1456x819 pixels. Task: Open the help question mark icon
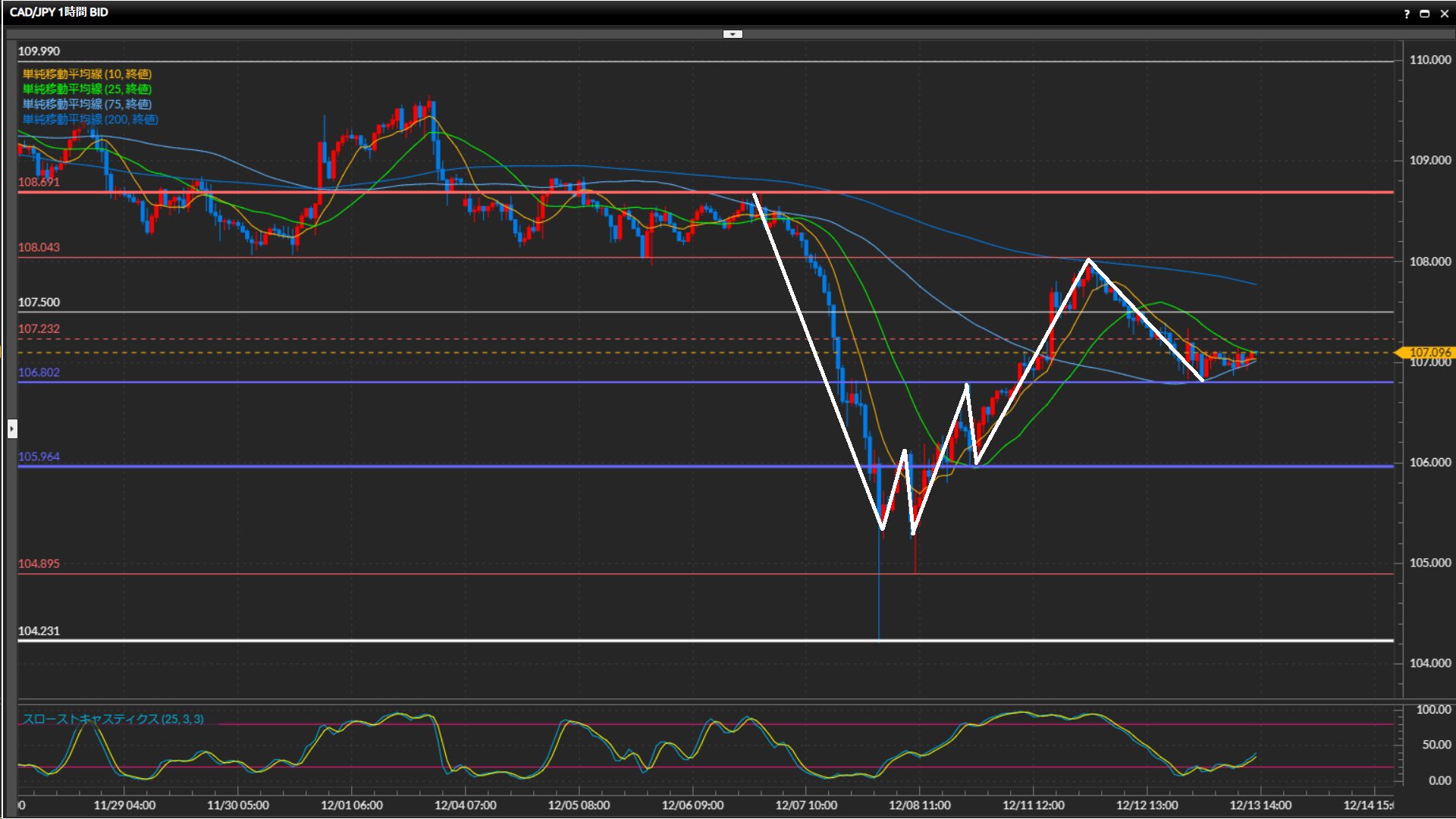(1407, 14)
